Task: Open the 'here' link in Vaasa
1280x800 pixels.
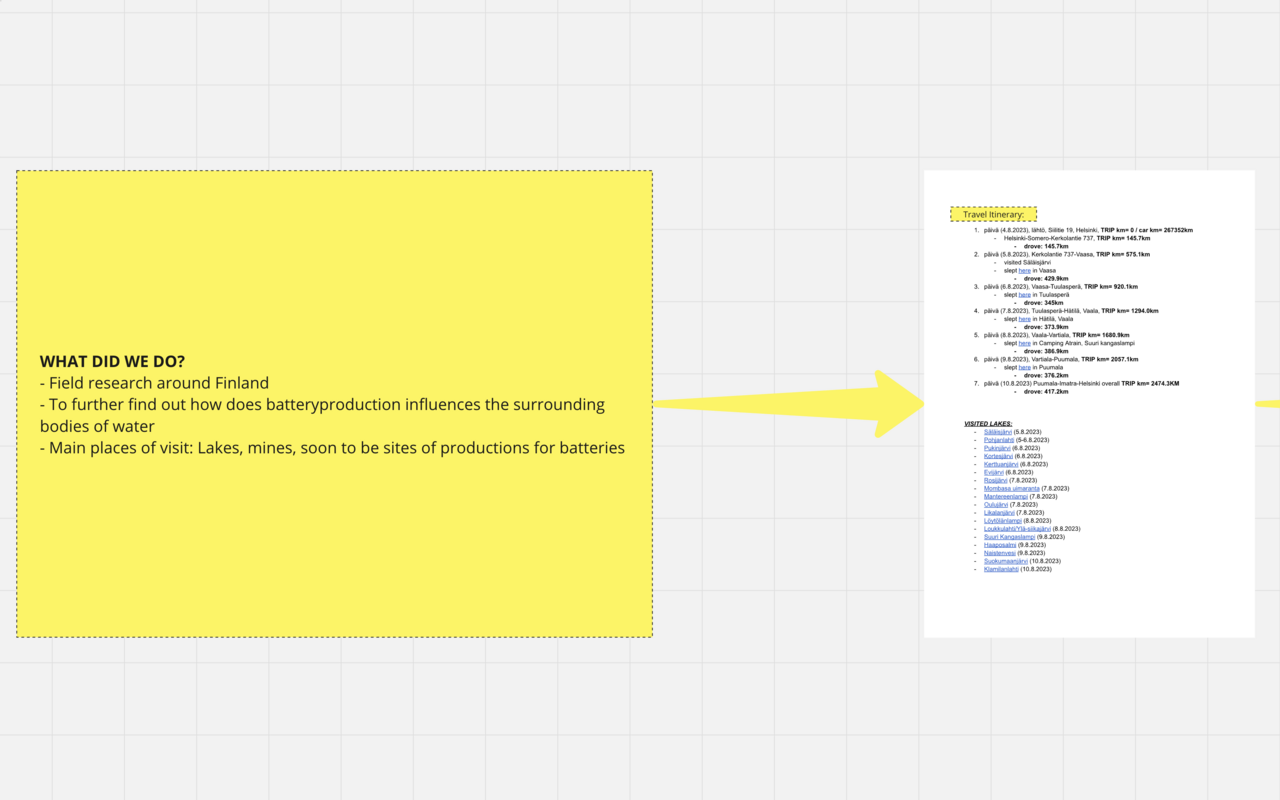Action: tap(1024, 271)
